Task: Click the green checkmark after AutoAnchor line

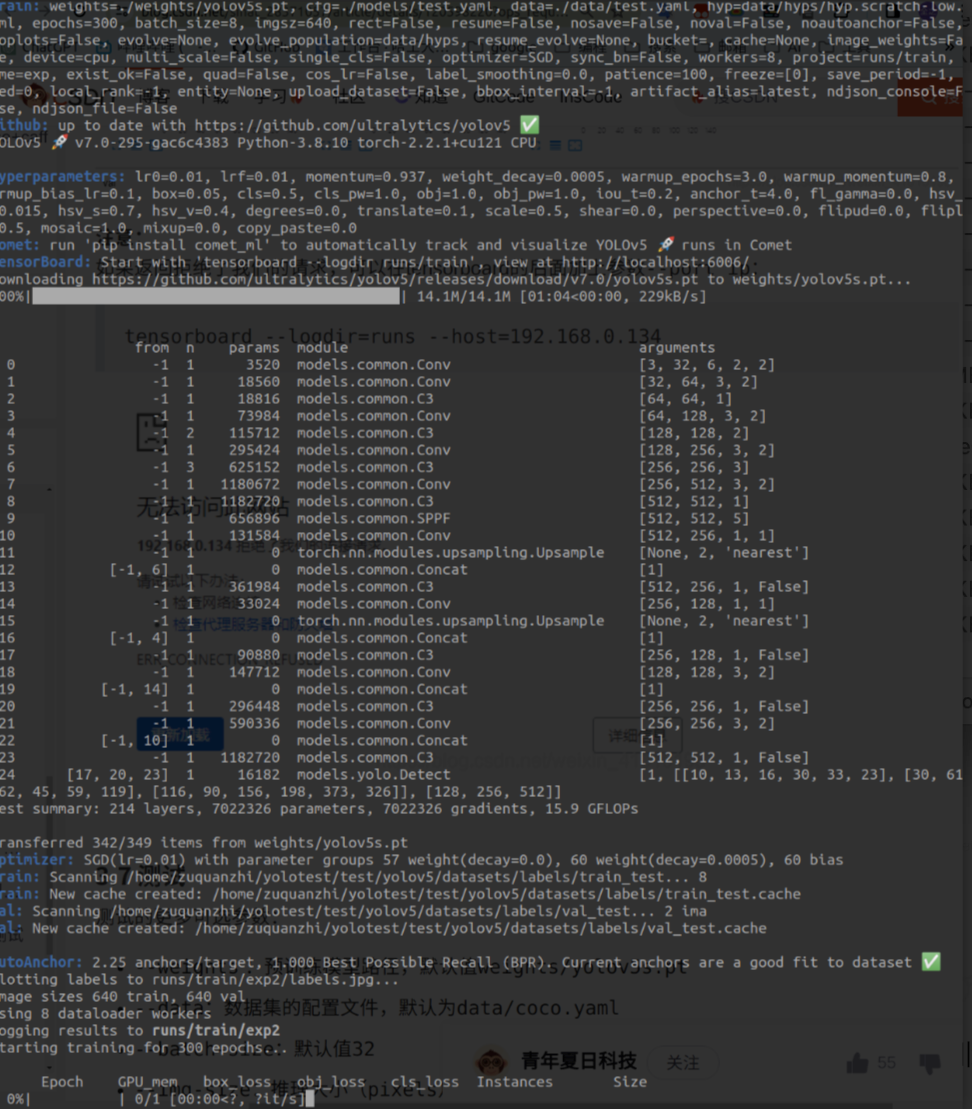Action: click(931, 962)
